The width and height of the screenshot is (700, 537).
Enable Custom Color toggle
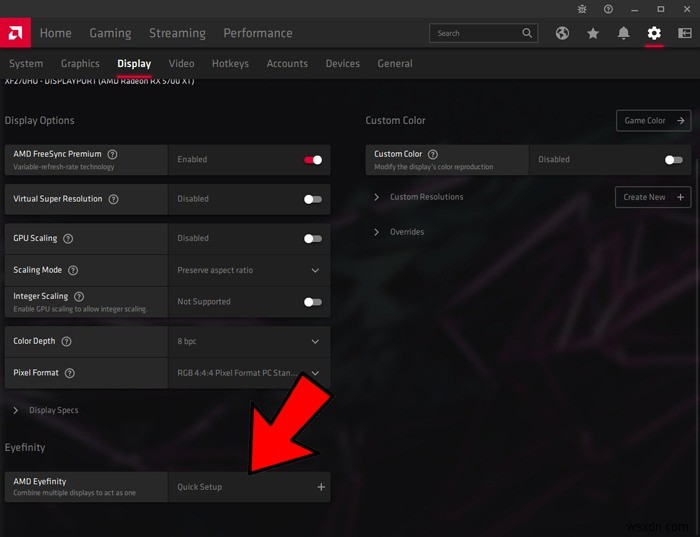click(x=674, y=160)
